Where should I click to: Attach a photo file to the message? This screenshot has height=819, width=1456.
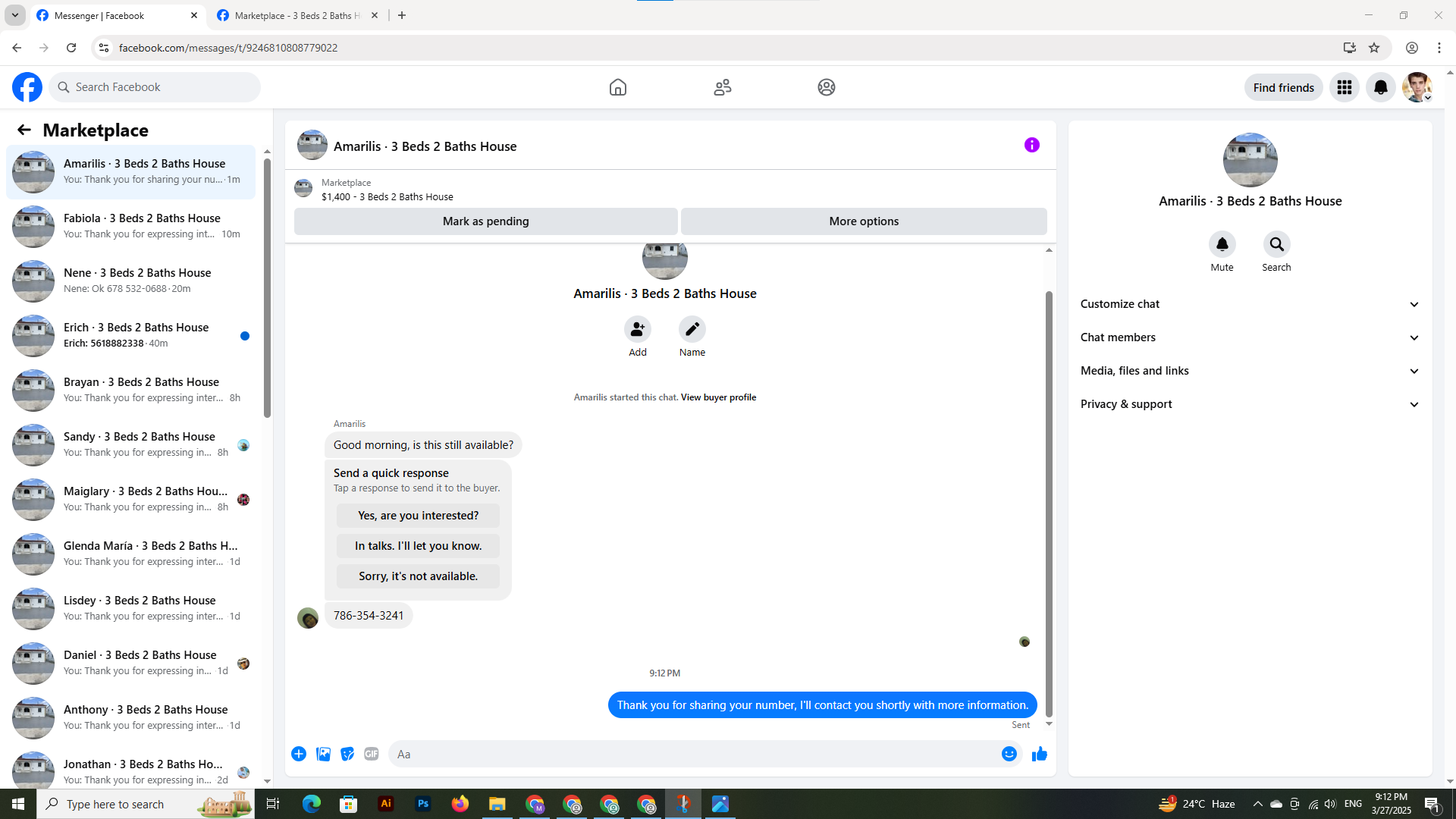tap(323, 754)
